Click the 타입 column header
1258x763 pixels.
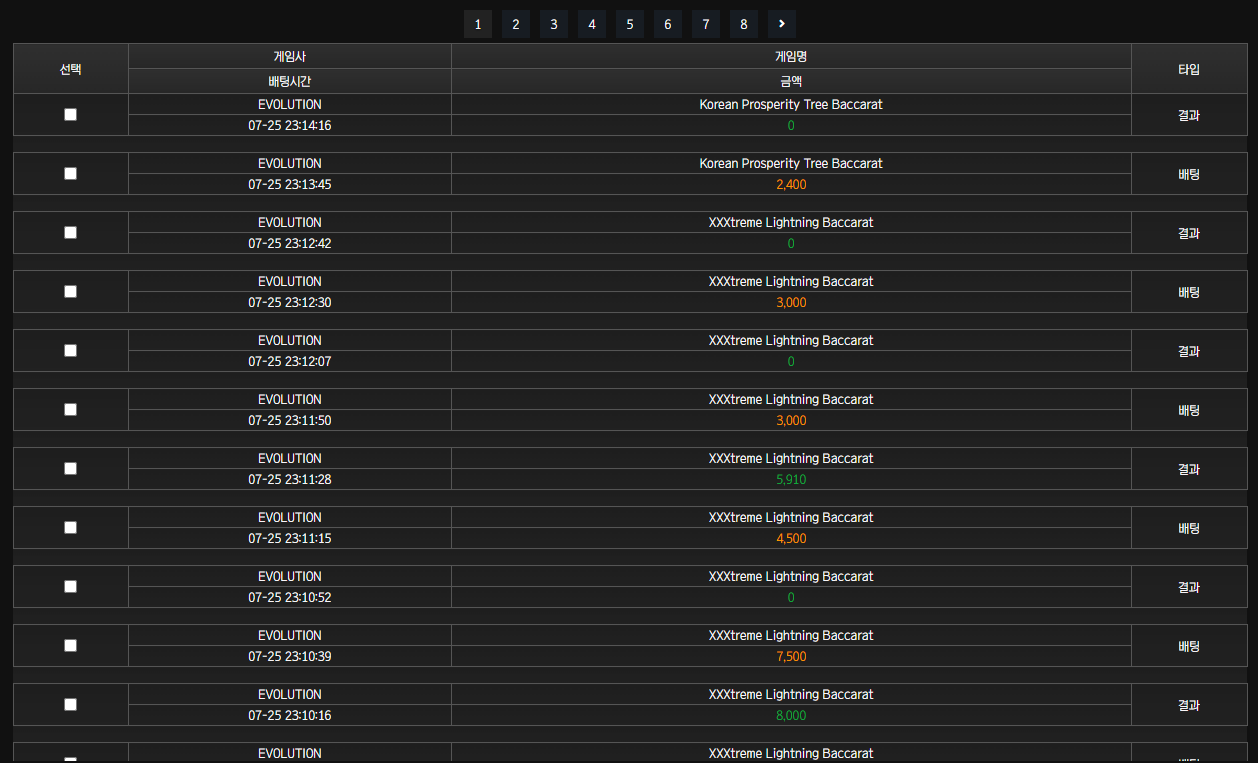tap(1189, 69)
